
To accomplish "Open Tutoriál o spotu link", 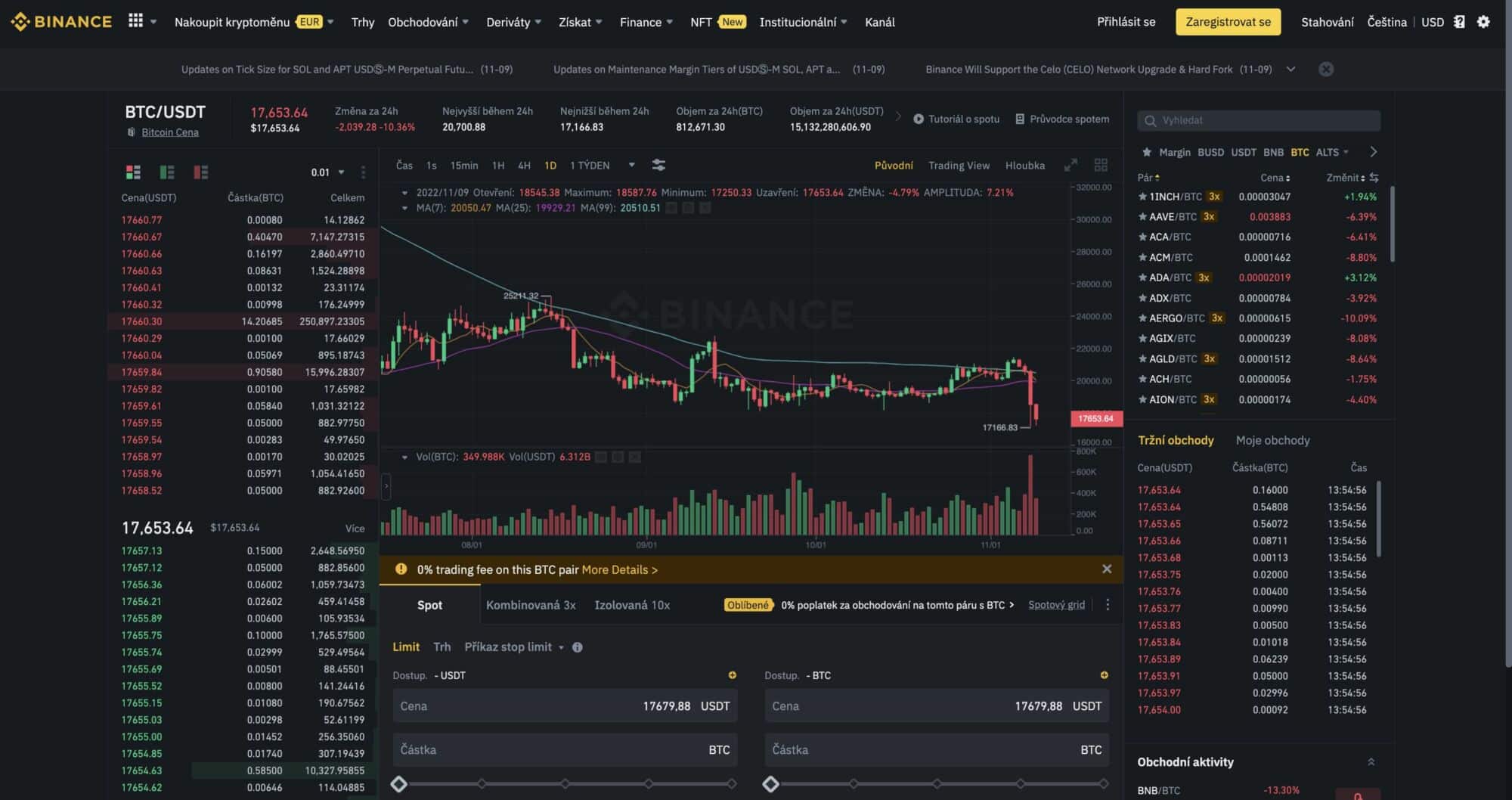I will click(956, 119).
